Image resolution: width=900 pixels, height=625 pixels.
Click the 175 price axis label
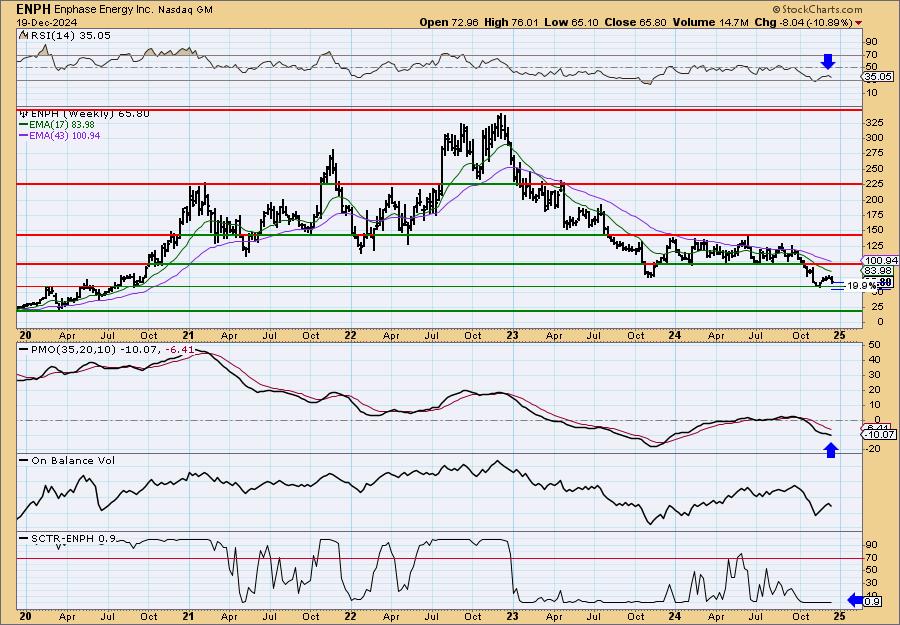pos(874,215)
